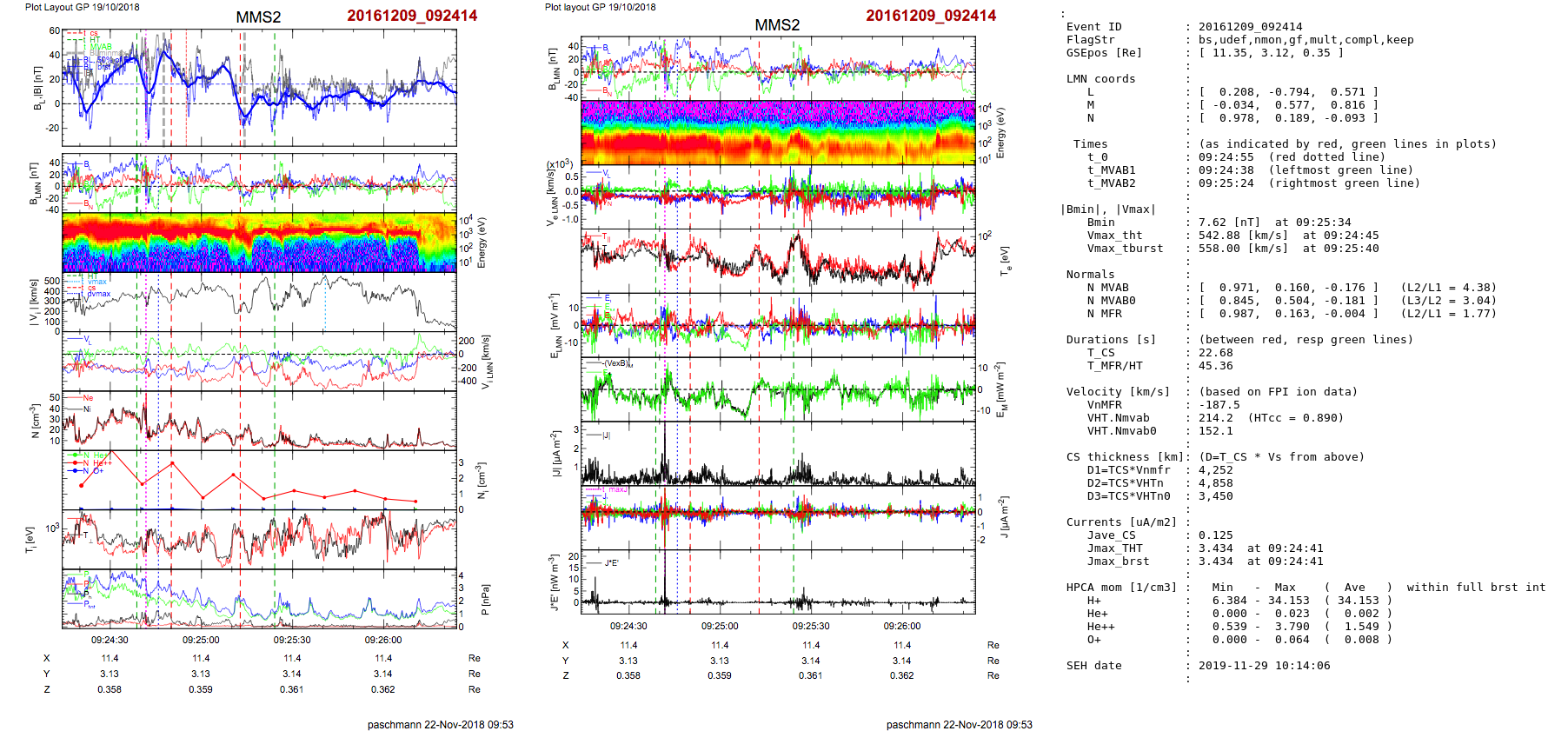The width and height of the screenshot is (1568, 731).
Task: Click the J*E' panel in right plot
Action: [777, 581]
